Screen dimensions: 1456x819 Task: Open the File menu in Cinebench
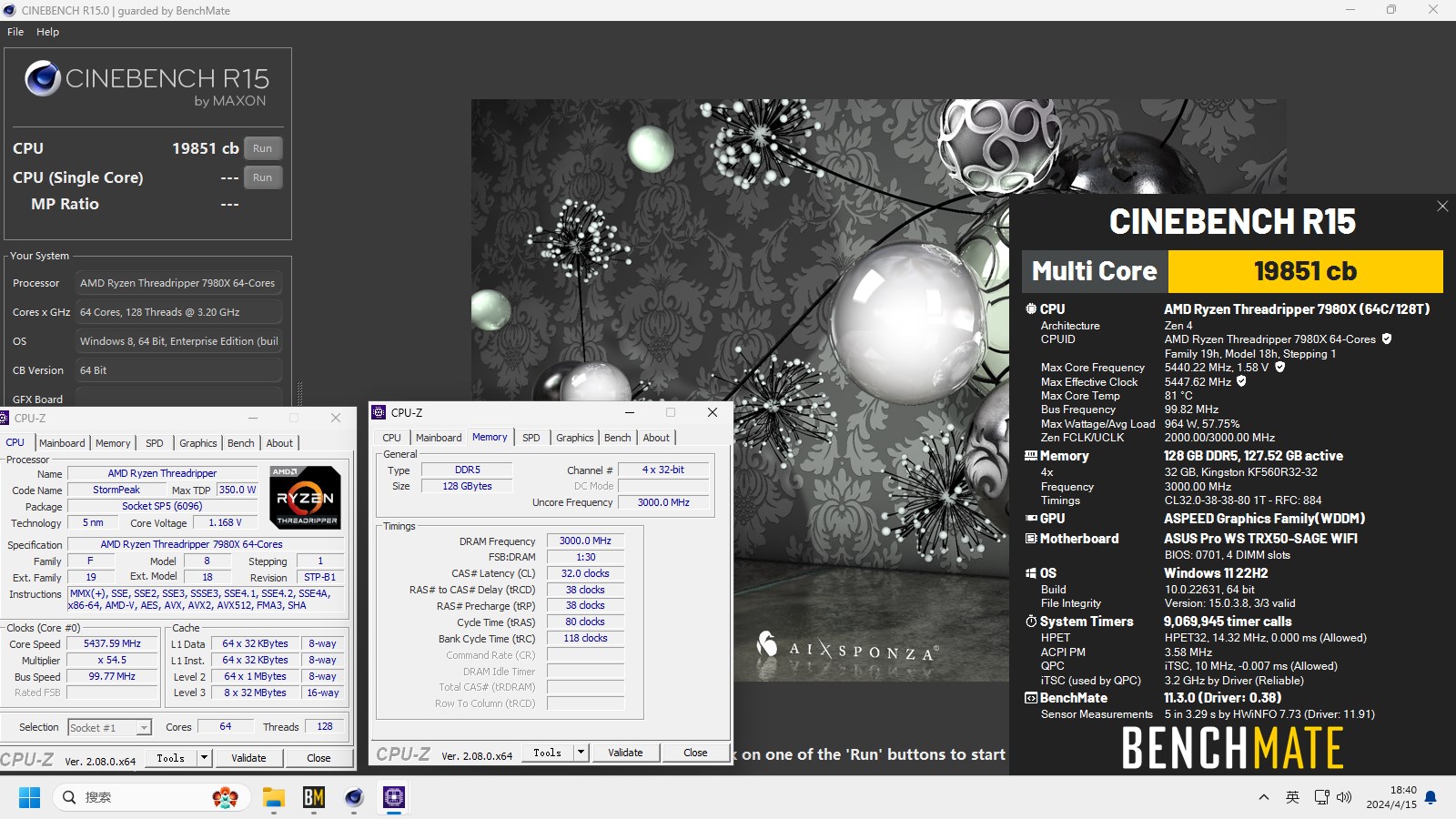click(15, 32)
